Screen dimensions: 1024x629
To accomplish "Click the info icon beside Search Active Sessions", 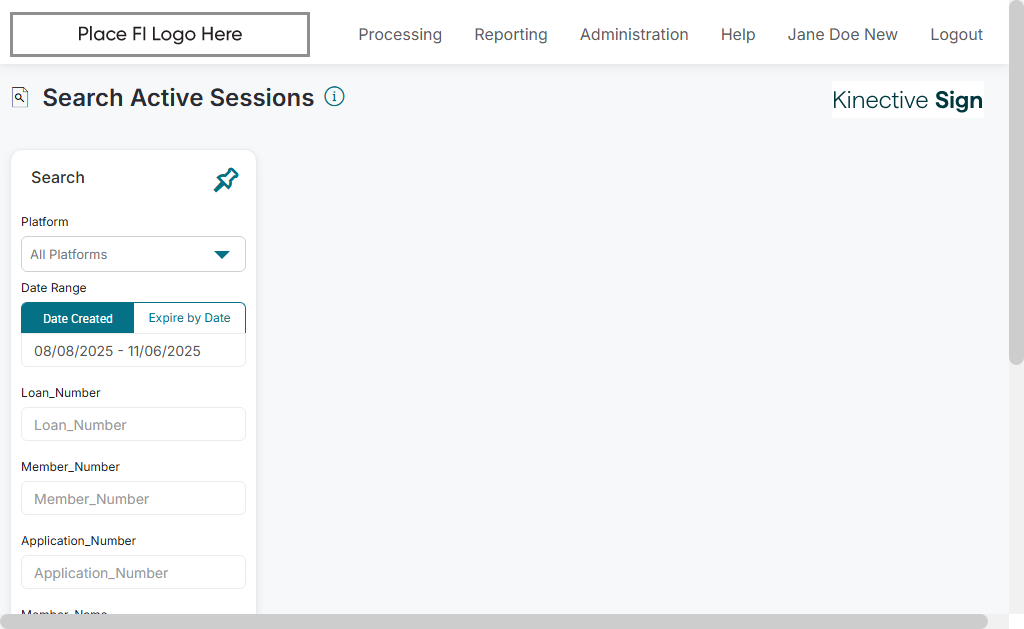I will [335, 97].
